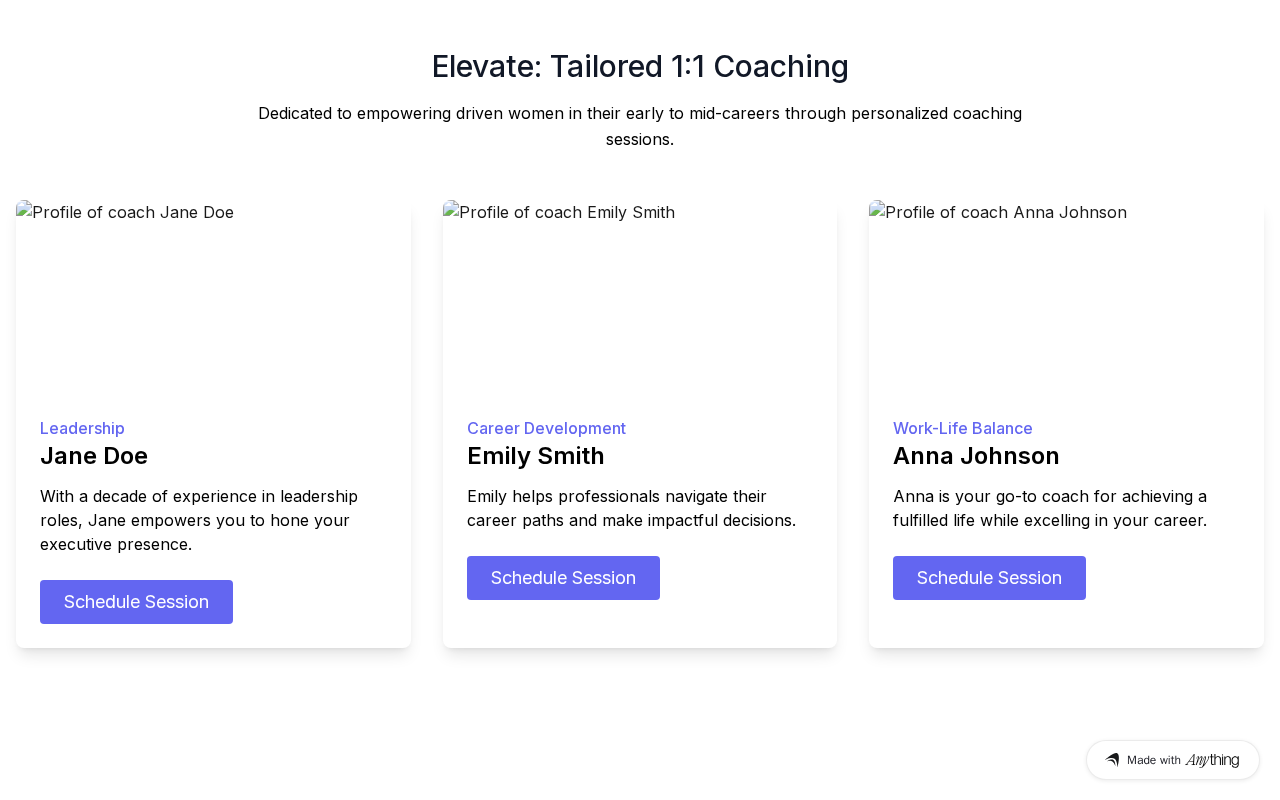The height and width of the screenshot is (800, 1280).
Task: Click the Anything bird logo icon
Action: (1112, 760)
